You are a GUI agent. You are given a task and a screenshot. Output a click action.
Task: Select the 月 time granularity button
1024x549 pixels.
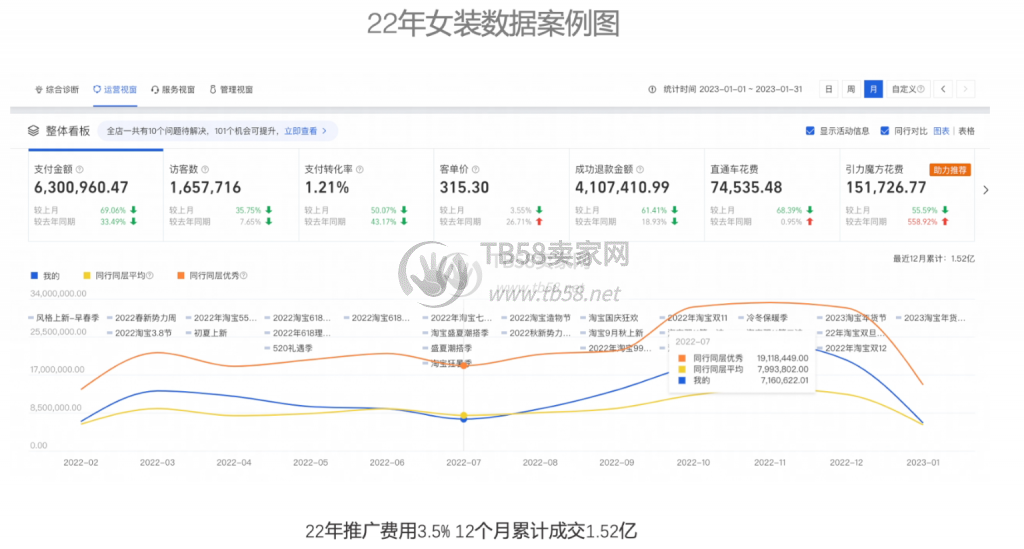click(873, 89)
